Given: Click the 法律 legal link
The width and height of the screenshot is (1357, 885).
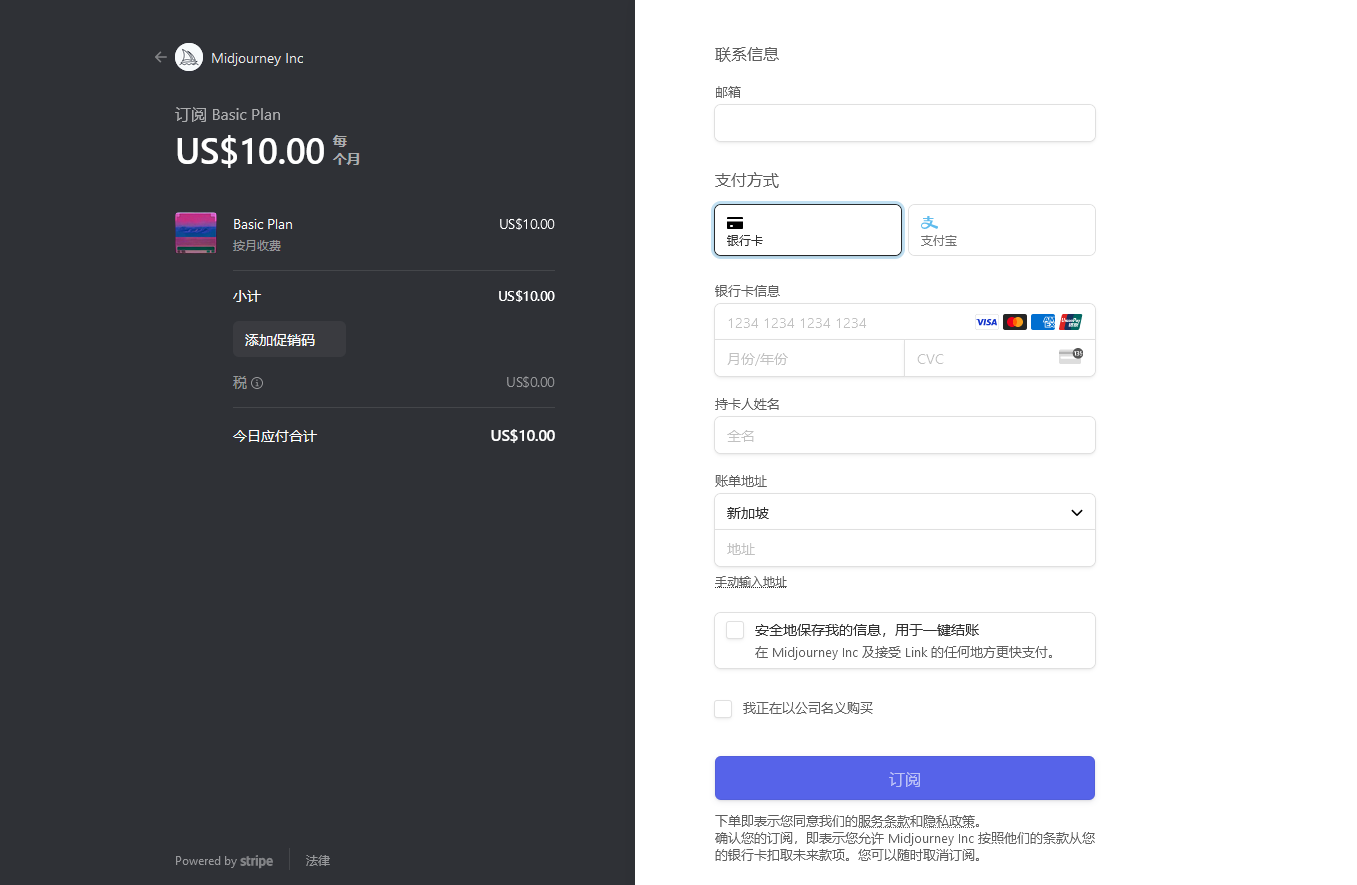Looking at the screenshot, I should pos(318,861).
